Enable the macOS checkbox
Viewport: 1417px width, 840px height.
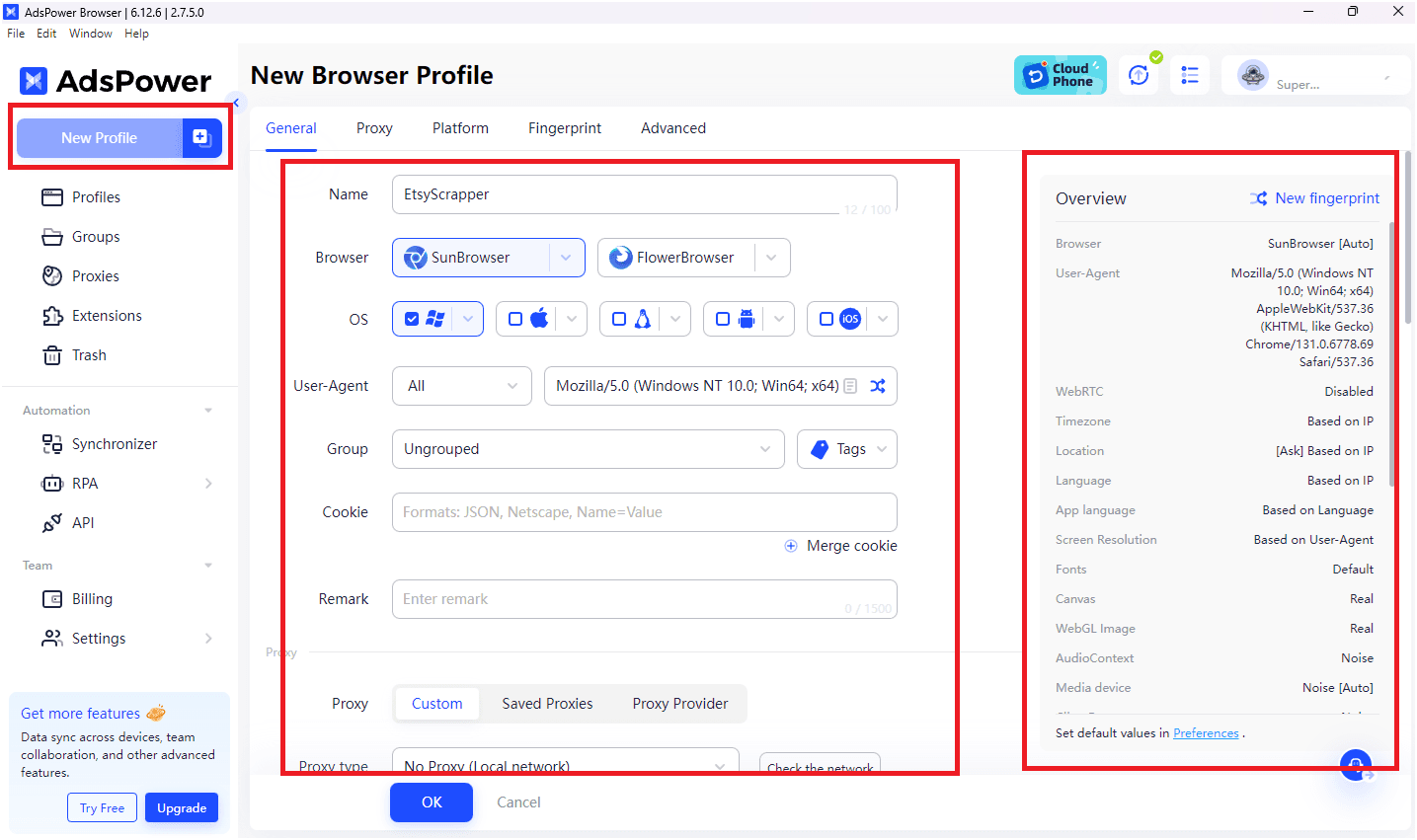pyautogui.click(x=514, y=318)
